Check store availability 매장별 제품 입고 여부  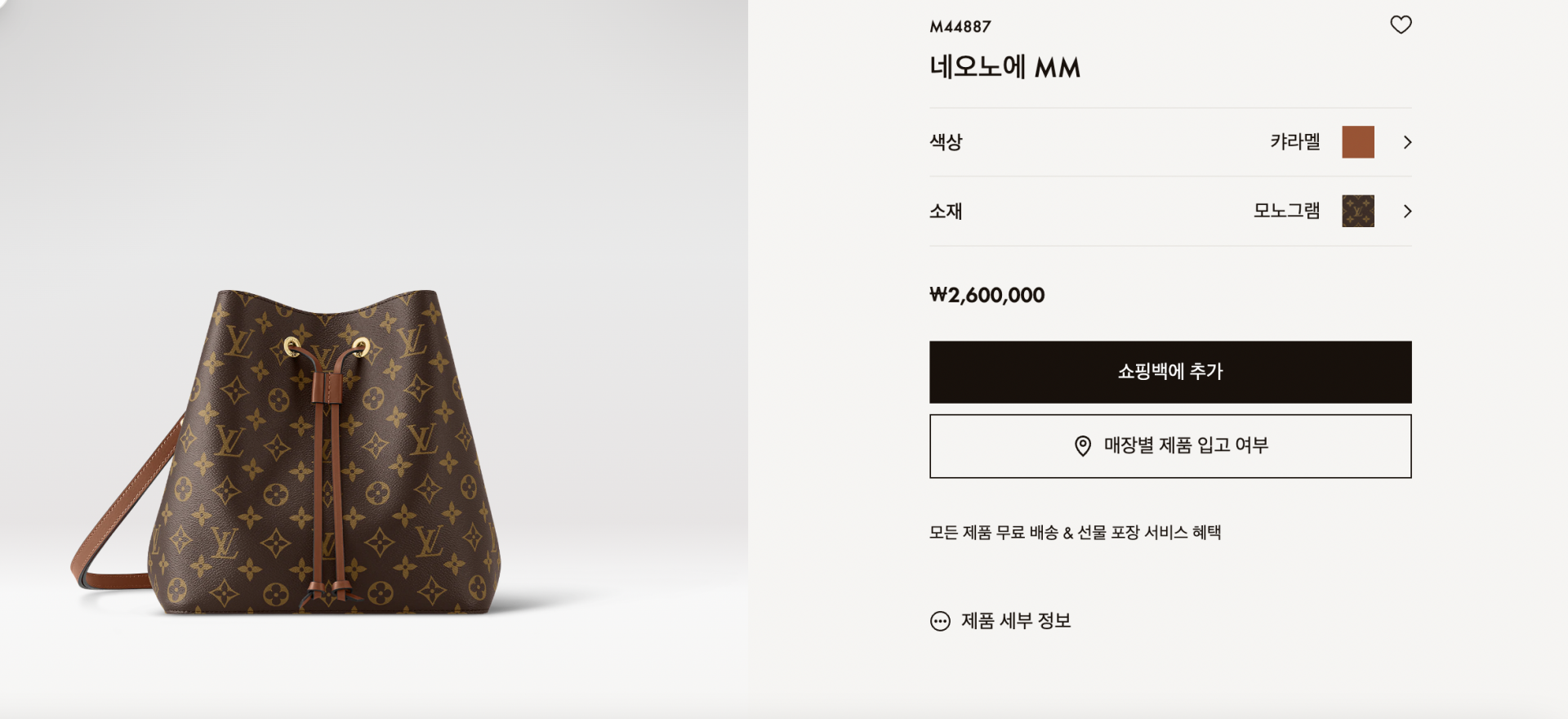(1170, 446)
